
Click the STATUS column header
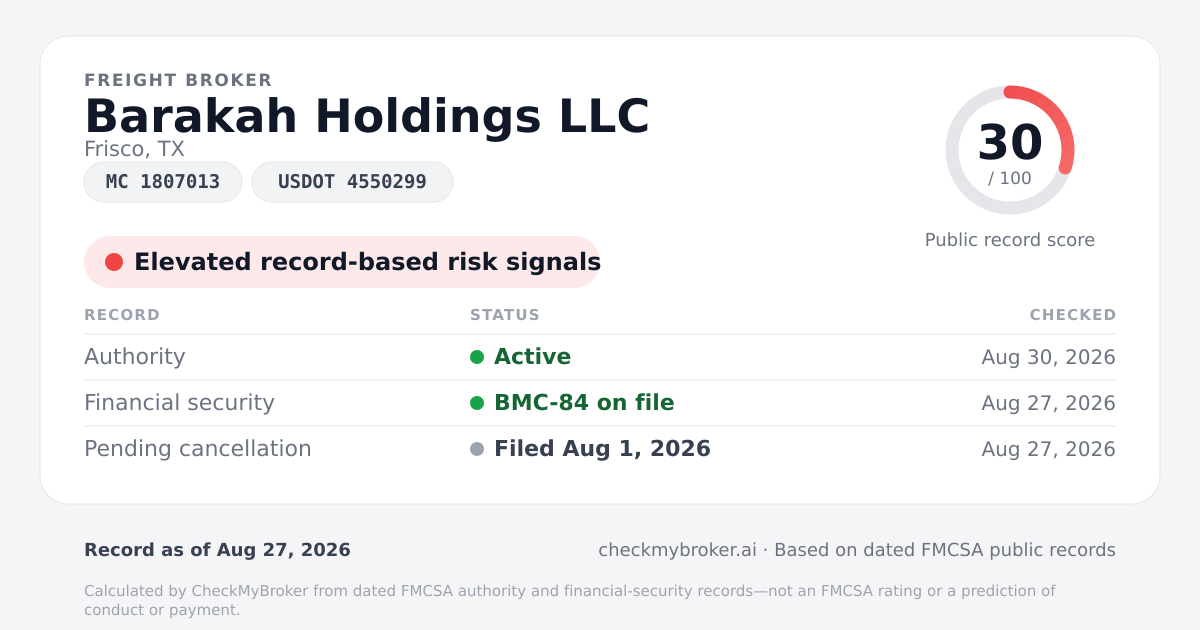tap(505, 315)
